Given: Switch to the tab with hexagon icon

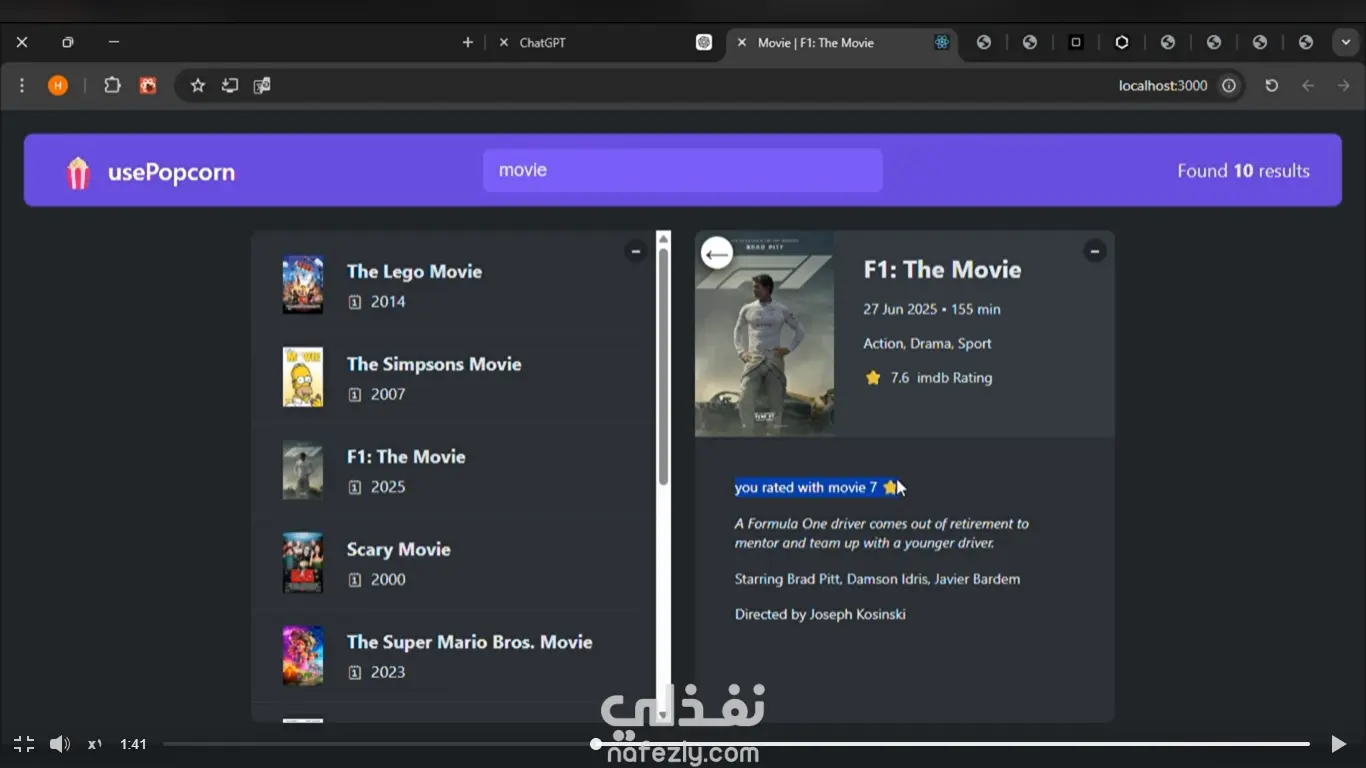Looking at the screenshot, I should [1122, 43].
